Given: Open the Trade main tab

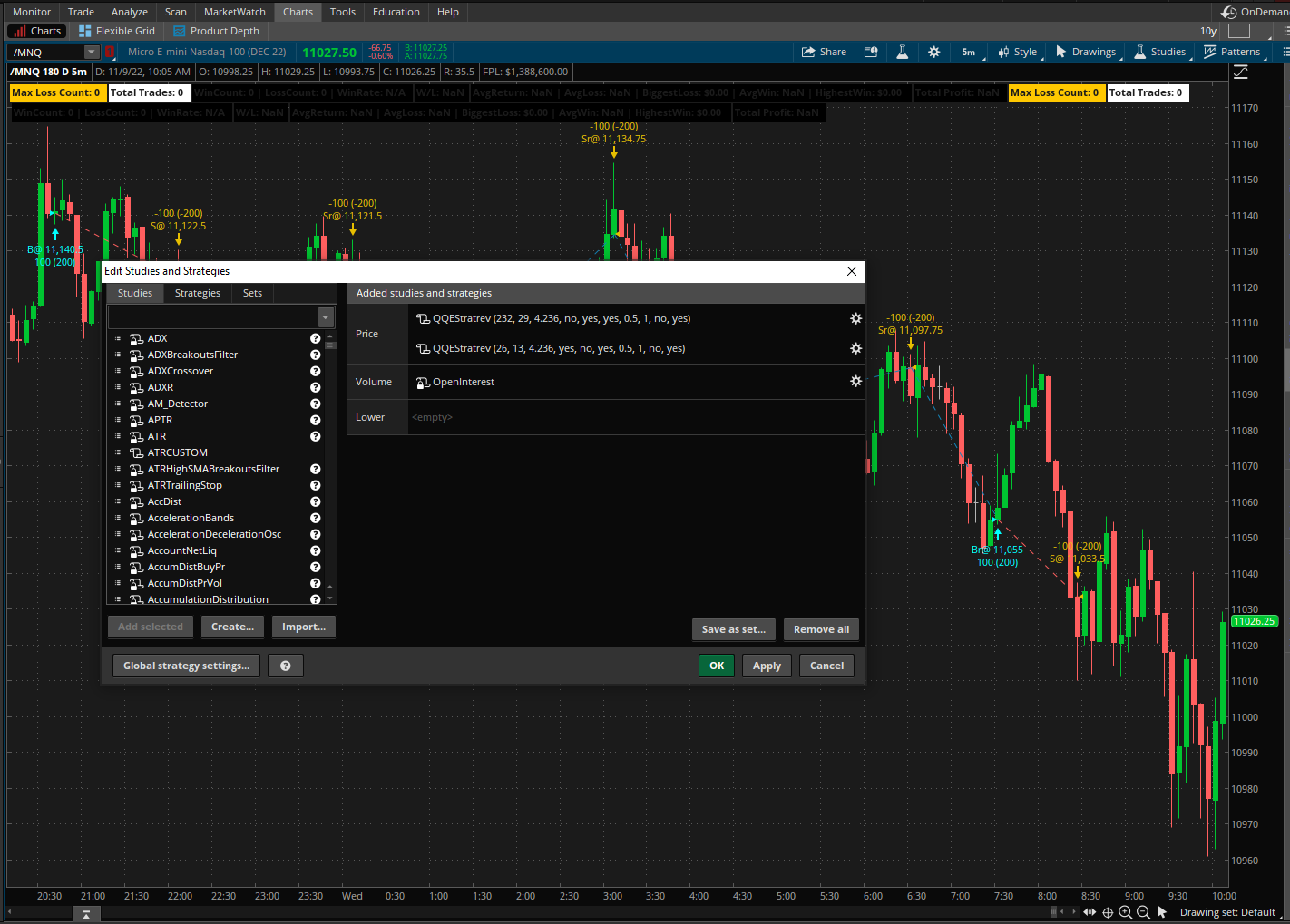Looking at the screenshot, I should 81,12.
